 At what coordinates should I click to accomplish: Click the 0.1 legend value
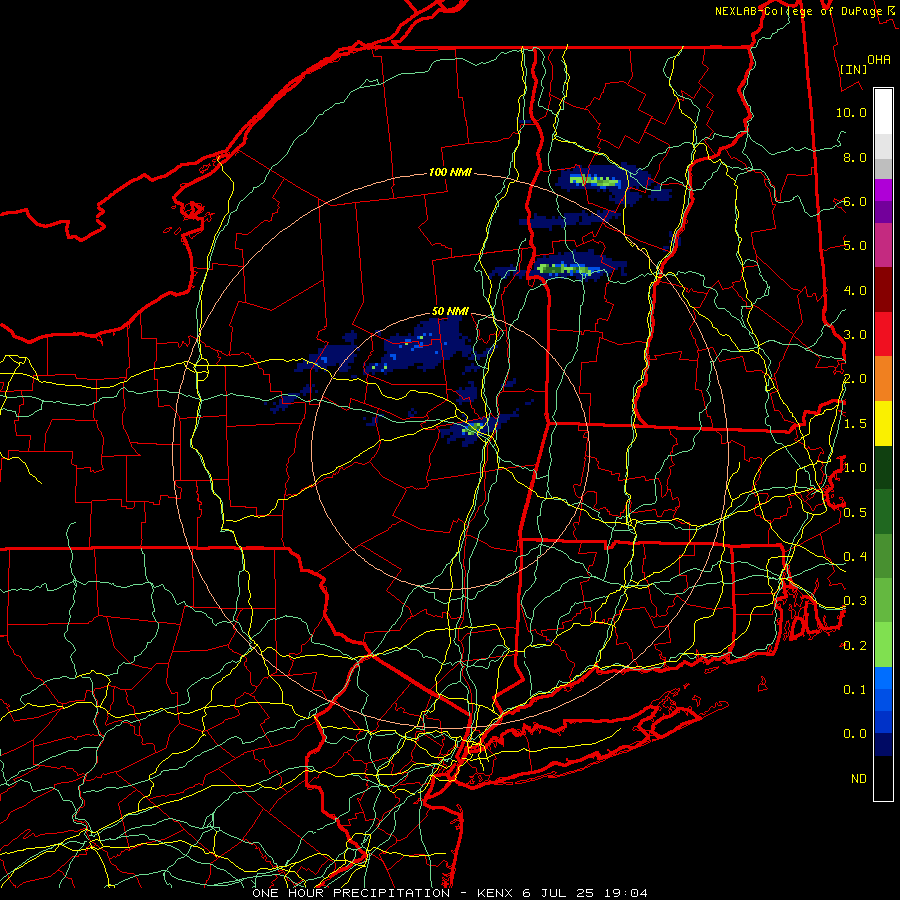(855, 689)
